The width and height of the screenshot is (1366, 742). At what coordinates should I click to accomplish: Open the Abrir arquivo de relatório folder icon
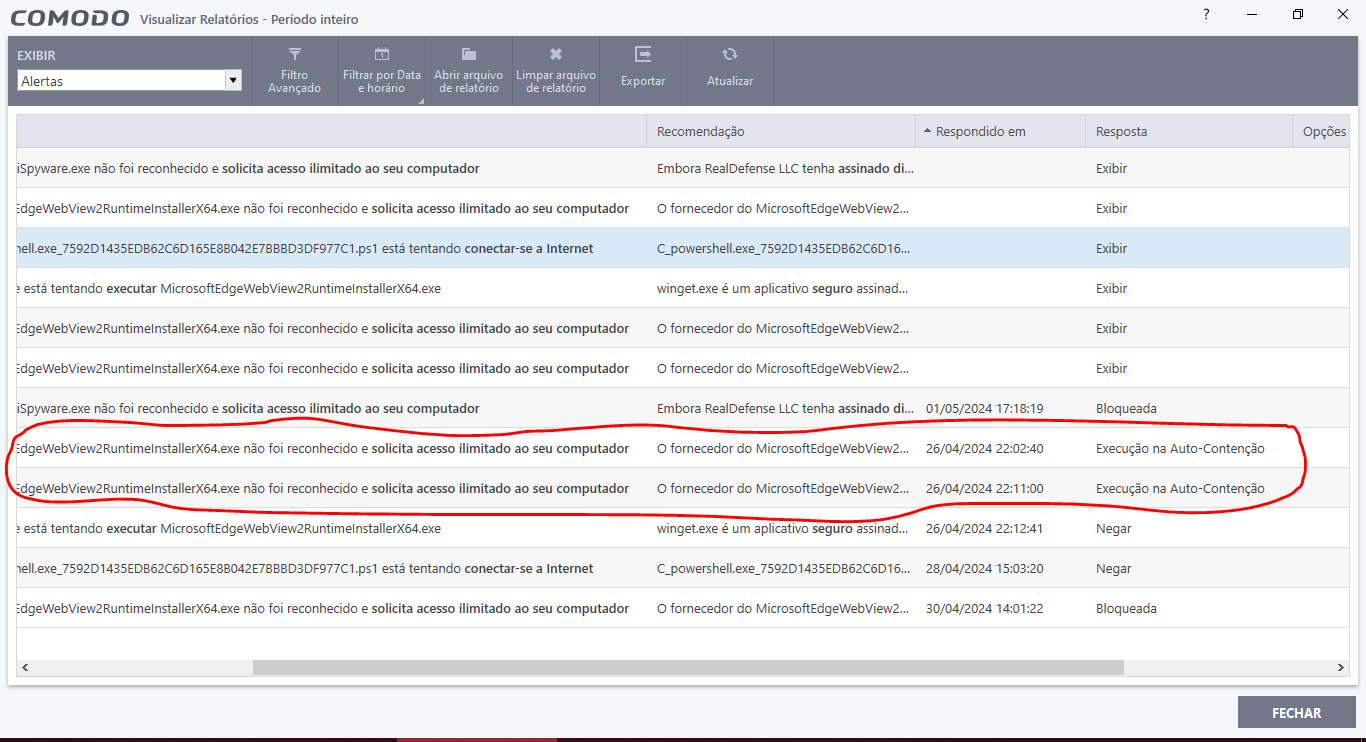(x=468, y=55)
